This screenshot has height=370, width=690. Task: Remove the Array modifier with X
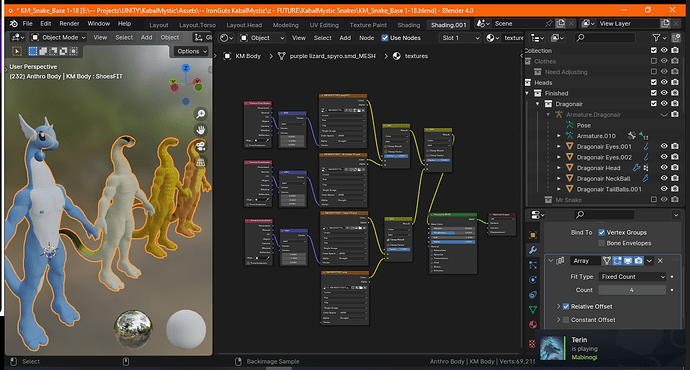click(660, 261)
